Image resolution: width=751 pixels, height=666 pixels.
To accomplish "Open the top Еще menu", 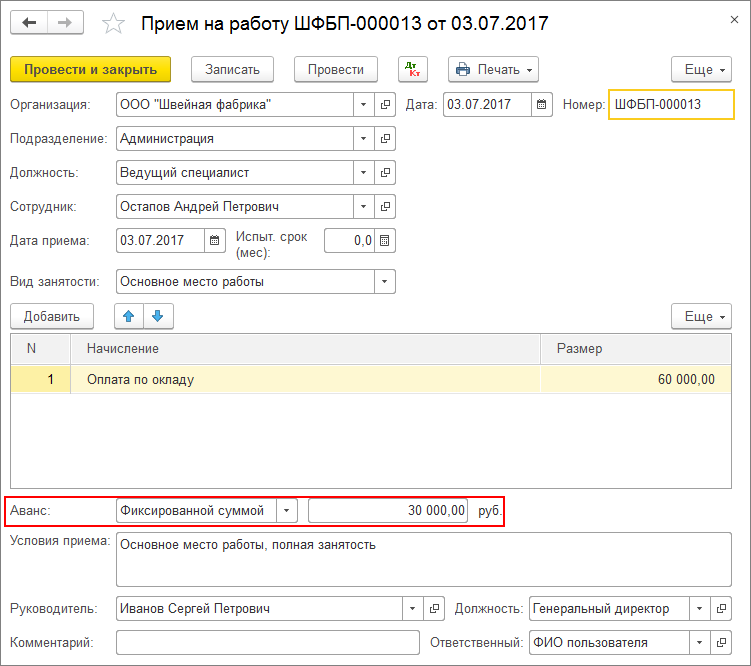I will (x=701, y=69).
